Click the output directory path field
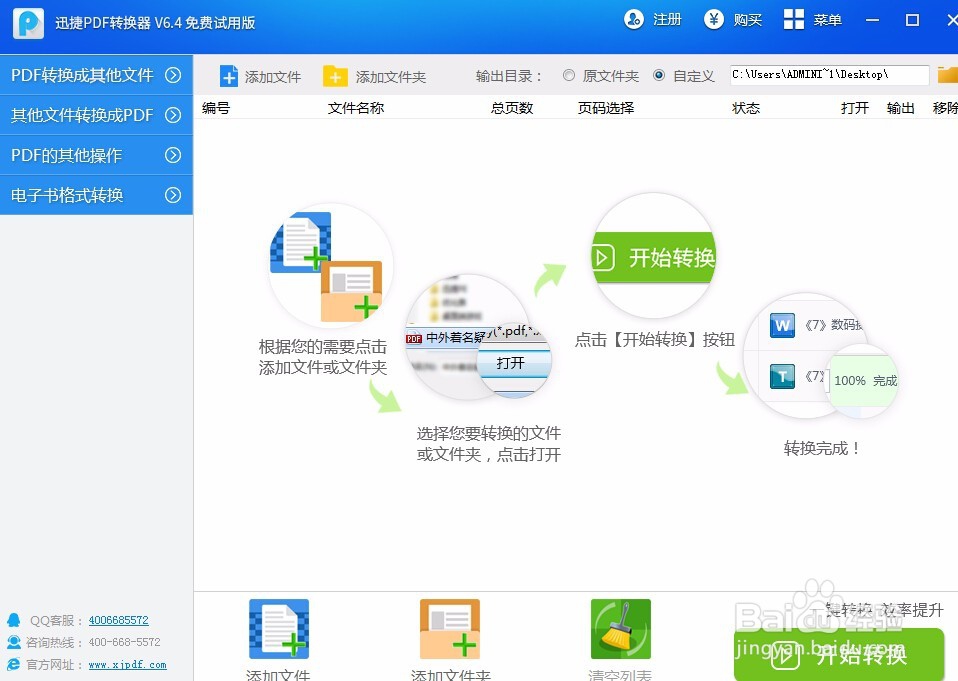The image size is (958, 681). (x=830, y=74)
